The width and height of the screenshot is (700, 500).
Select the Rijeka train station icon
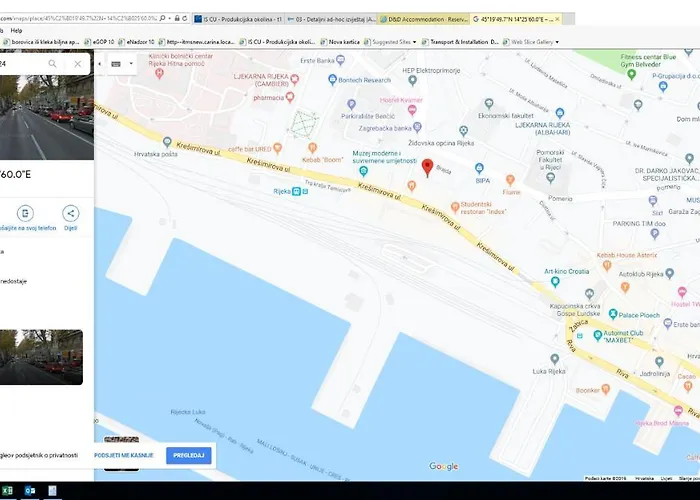point(296,191)
